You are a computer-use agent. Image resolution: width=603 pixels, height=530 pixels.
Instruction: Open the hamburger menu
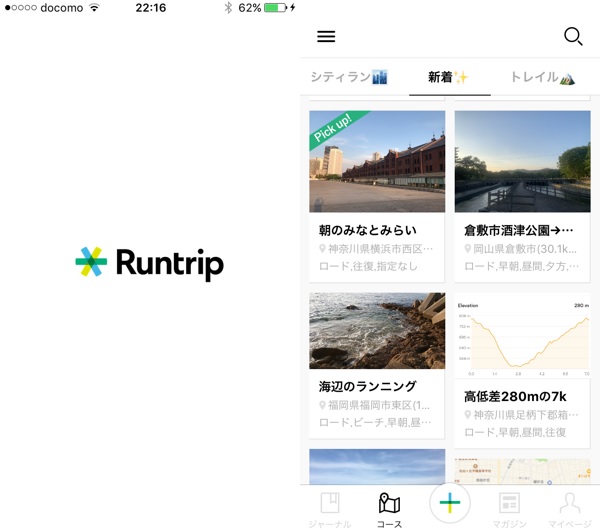(326, 37)
